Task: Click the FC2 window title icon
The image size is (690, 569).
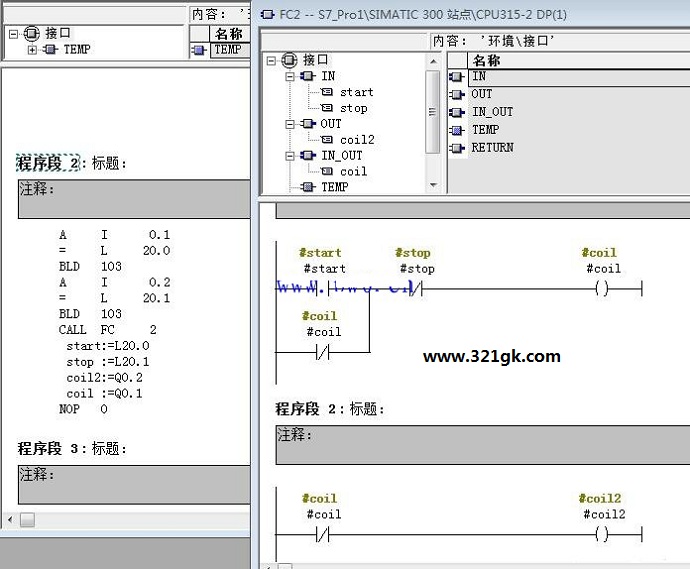Action: point(268,15)
